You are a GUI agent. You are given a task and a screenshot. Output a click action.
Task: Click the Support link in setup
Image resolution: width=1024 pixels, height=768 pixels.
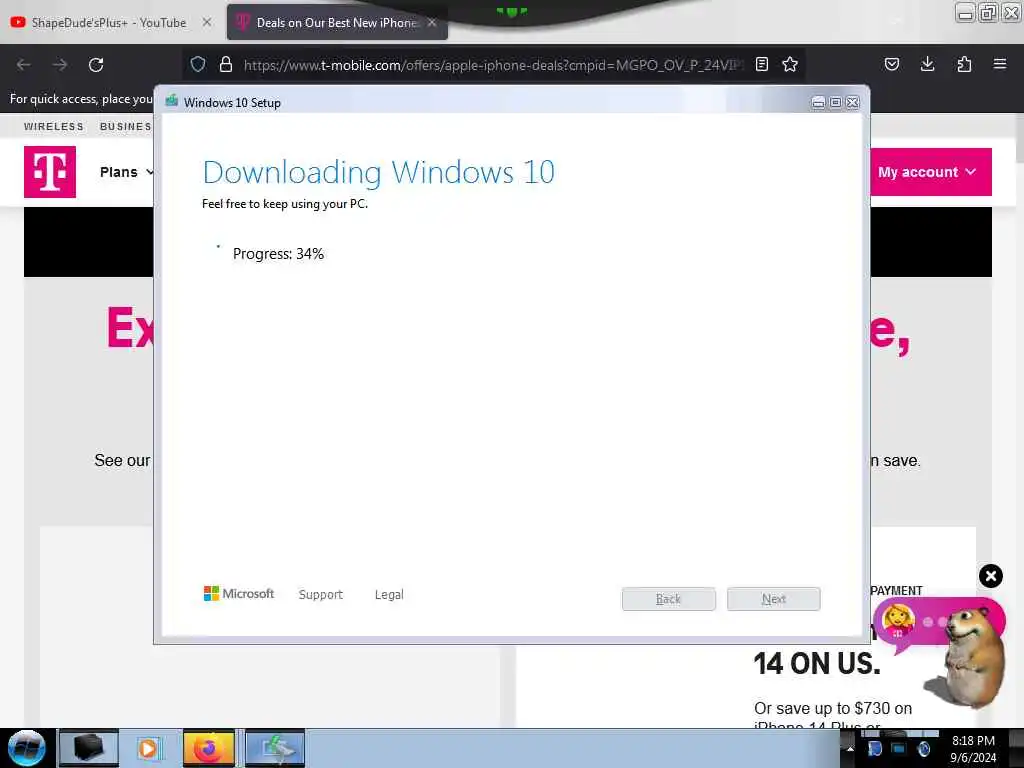click(321, 594)
